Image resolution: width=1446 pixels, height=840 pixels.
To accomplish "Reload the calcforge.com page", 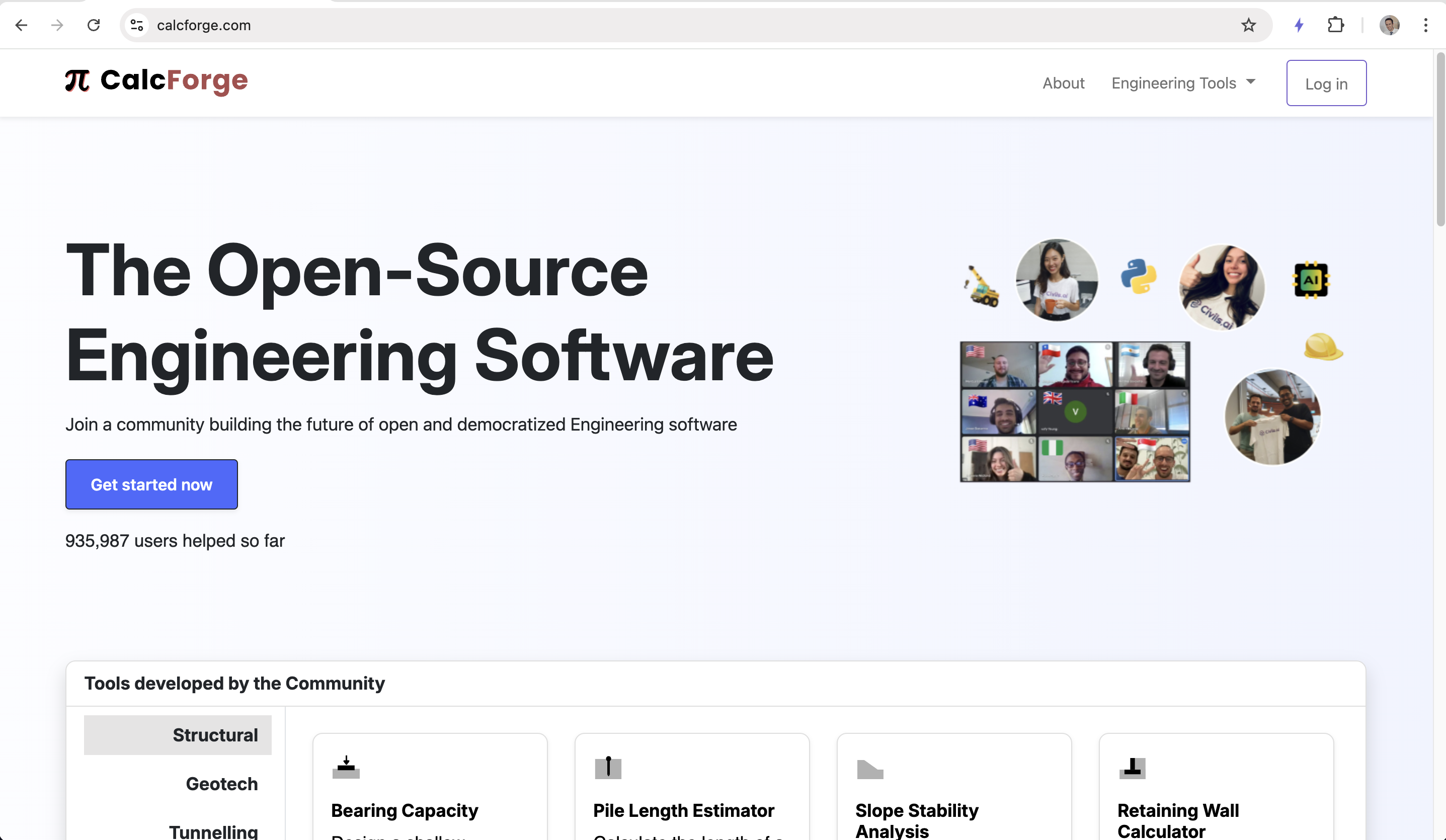I will pyautogui.click(x=94, y=25).
